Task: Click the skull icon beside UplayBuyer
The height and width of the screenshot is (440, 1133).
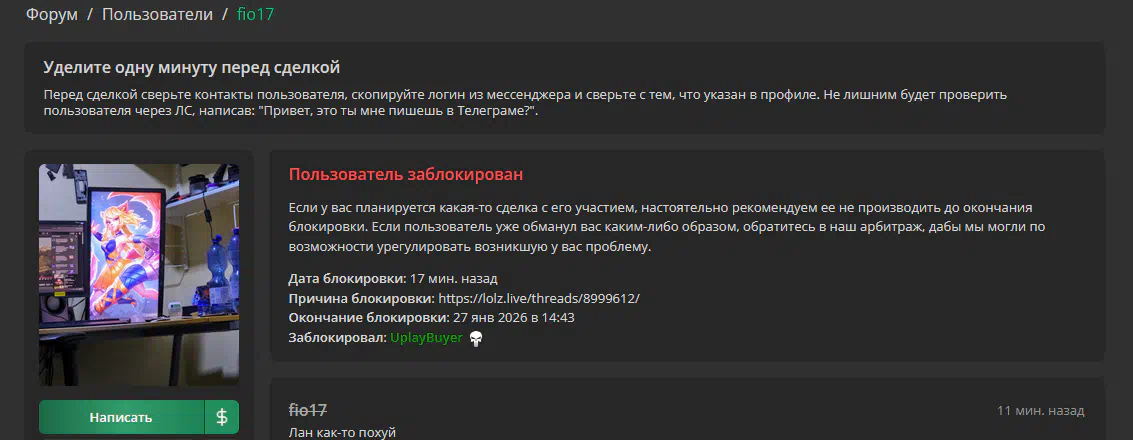Action: coord(475,338)
